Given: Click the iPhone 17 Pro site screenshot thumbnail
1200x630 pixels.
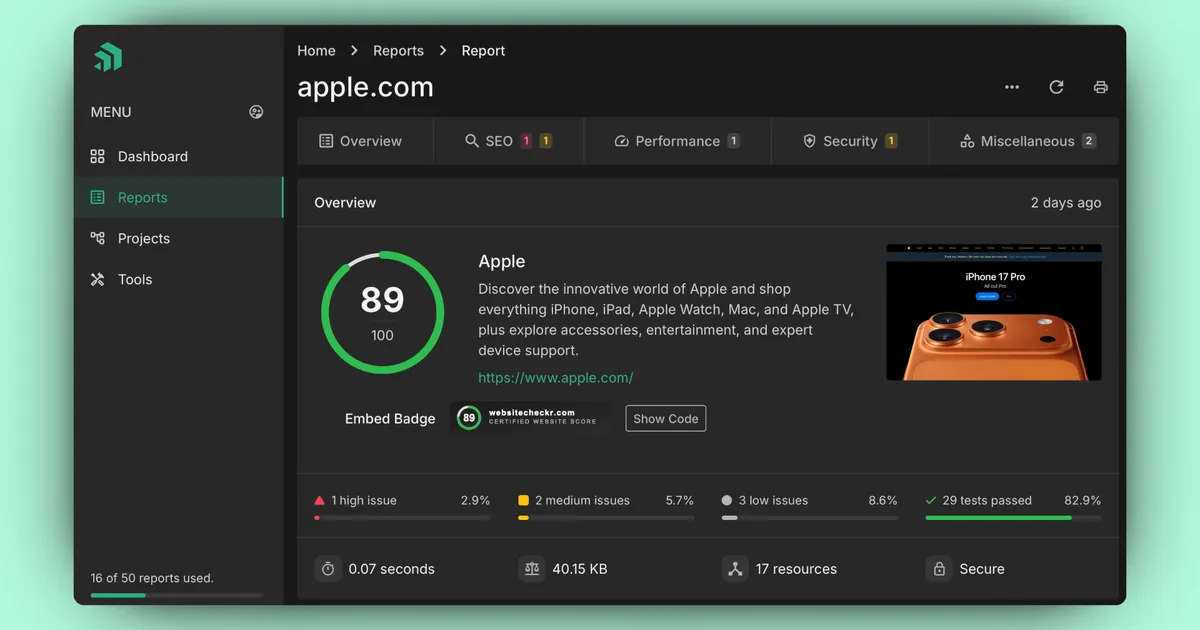Looking at the screenshot, I should [993, 312].
